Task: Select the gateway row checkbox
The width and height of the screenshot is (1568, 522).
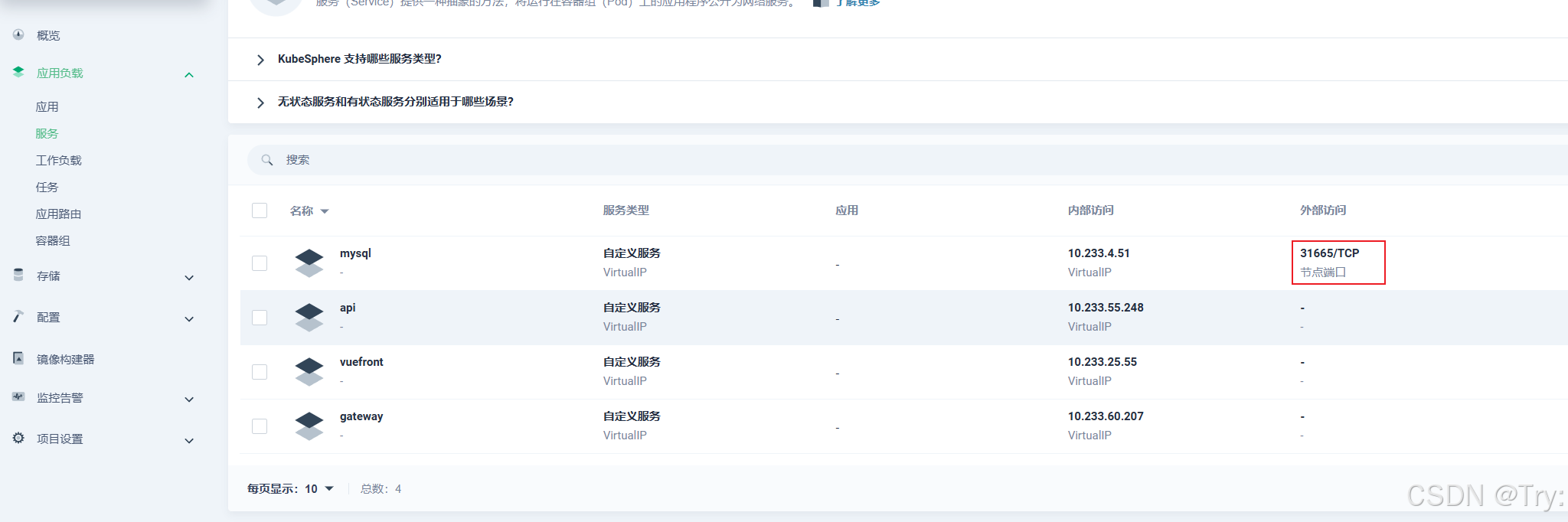Action: [x=260, y=426]
